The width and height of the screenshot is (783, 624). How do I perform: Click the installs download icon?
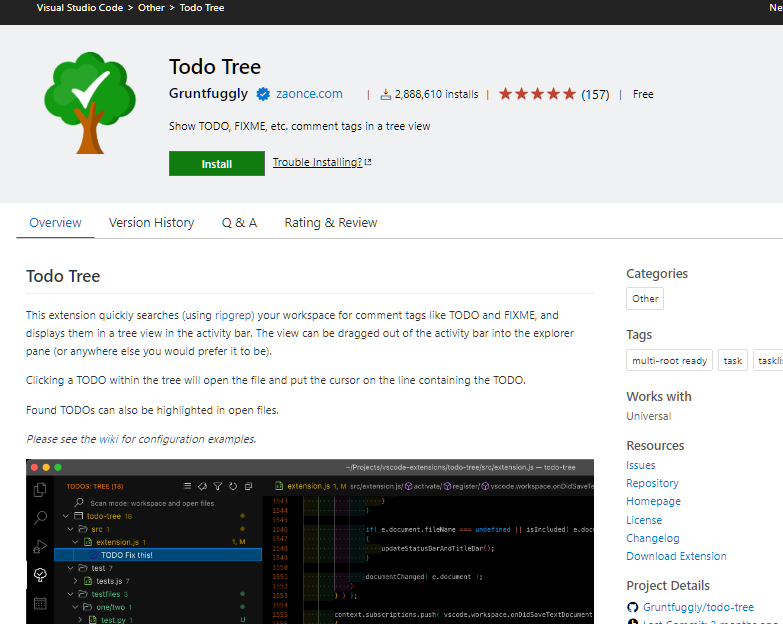pos(386,94)
